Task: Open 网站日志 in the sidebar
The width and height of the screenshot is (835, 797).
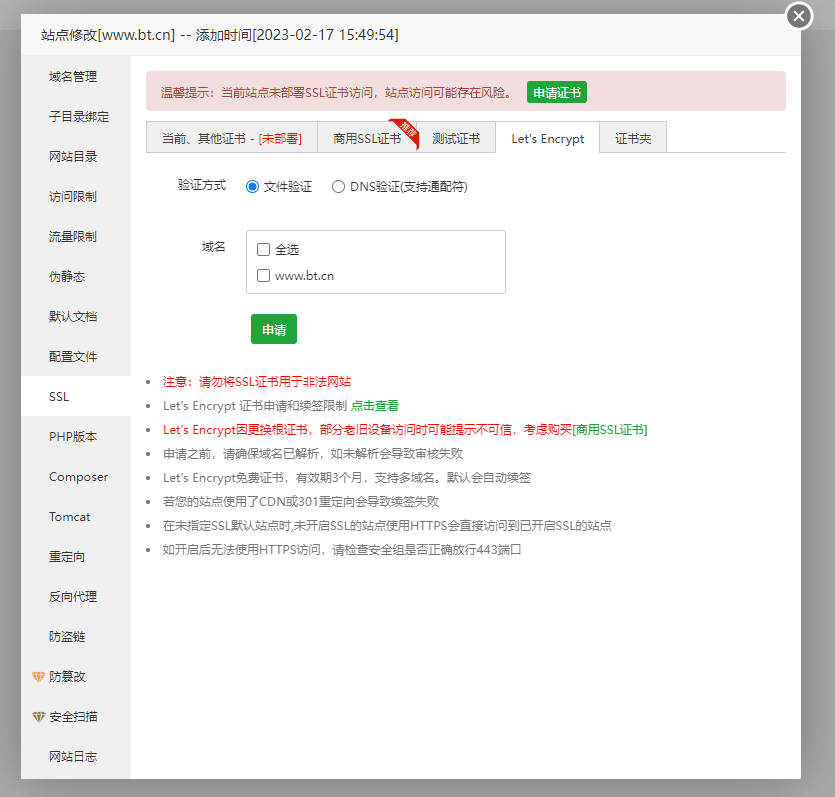Action: (x=73, y=757)
